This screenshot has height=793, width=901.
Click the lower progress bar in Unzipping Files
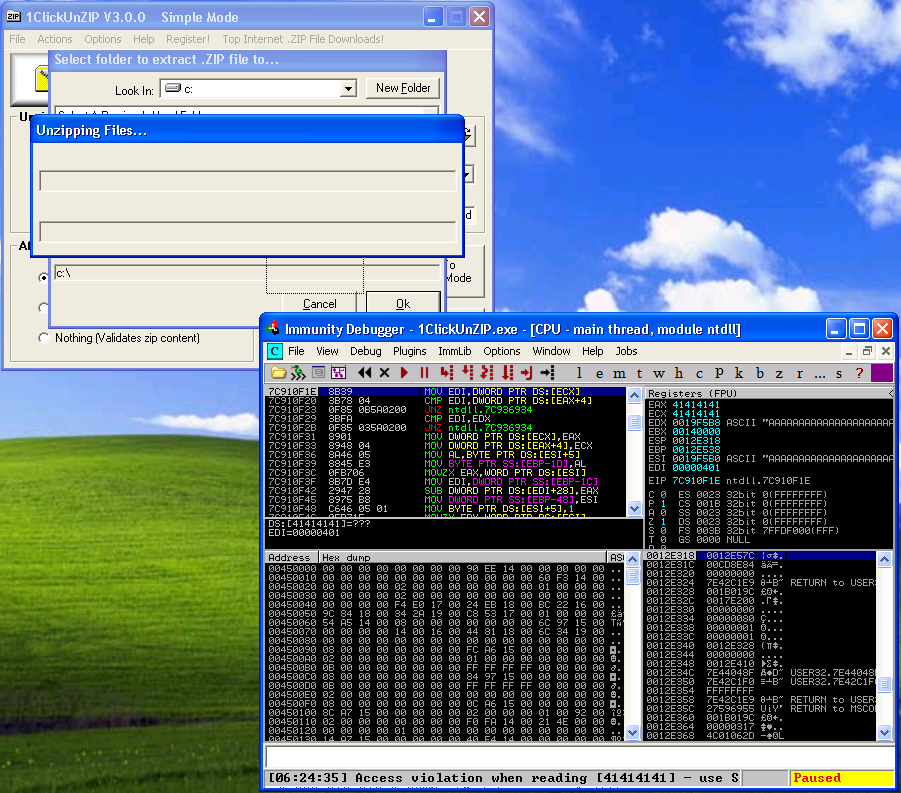click(248, 232)
